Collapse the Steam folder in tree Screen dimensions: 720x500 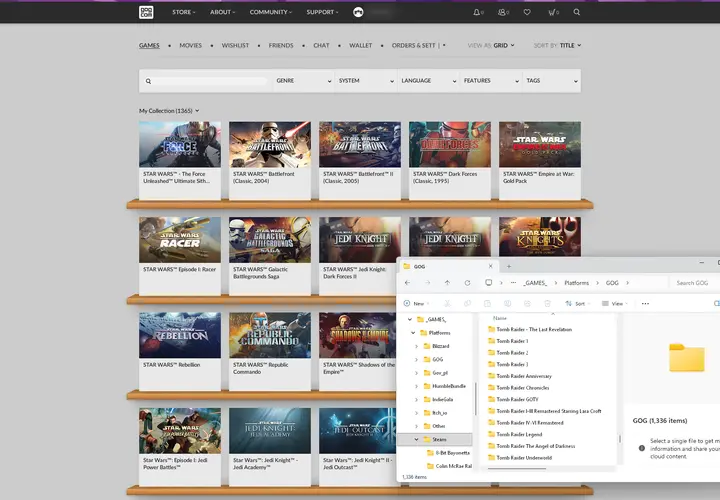pos(416,439)
